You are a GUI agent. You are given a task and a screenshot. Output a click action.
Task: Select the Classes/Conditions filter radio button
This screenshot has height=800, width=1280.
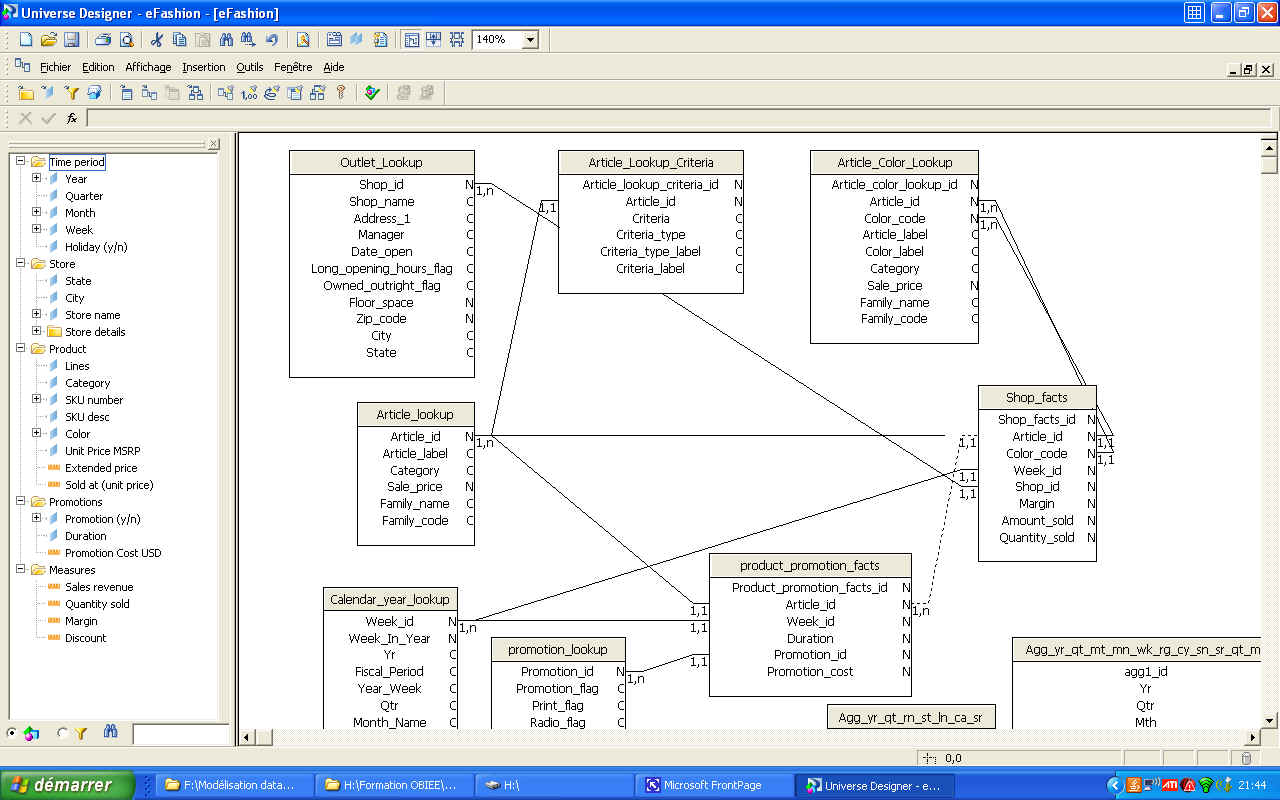click(x=62, y=733)
